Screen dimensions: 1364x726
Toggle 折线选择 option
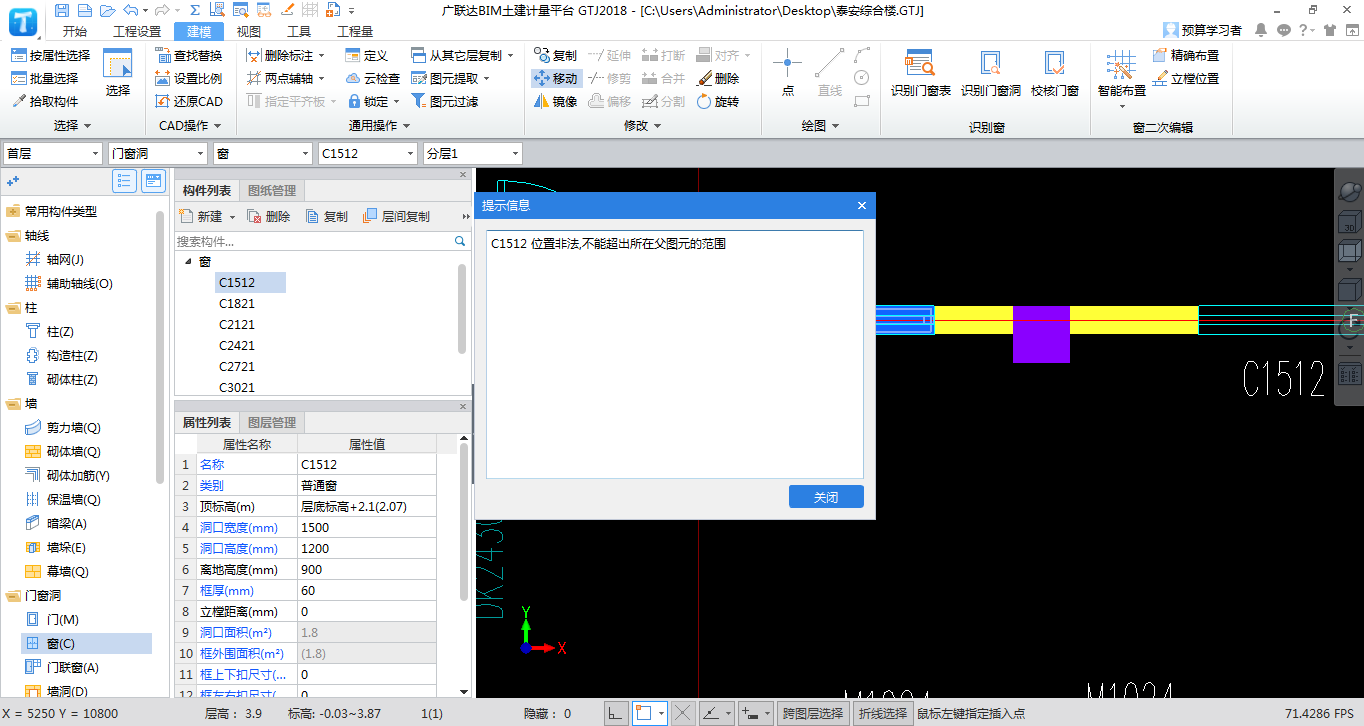pyautogui.click(x=882, y=713)
